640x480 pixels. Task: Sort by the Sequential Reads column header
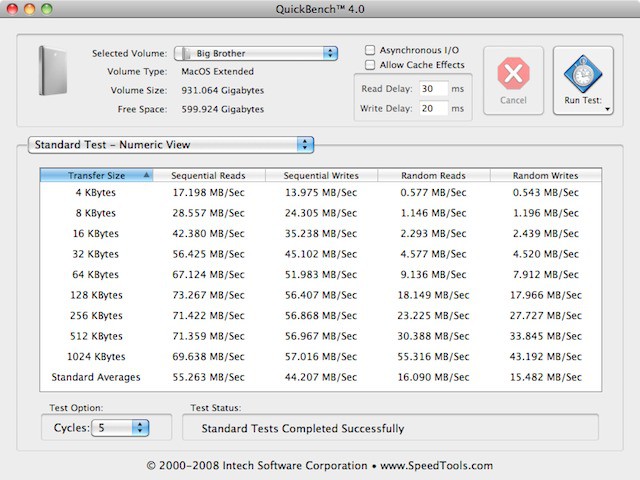tap(209, 175)
